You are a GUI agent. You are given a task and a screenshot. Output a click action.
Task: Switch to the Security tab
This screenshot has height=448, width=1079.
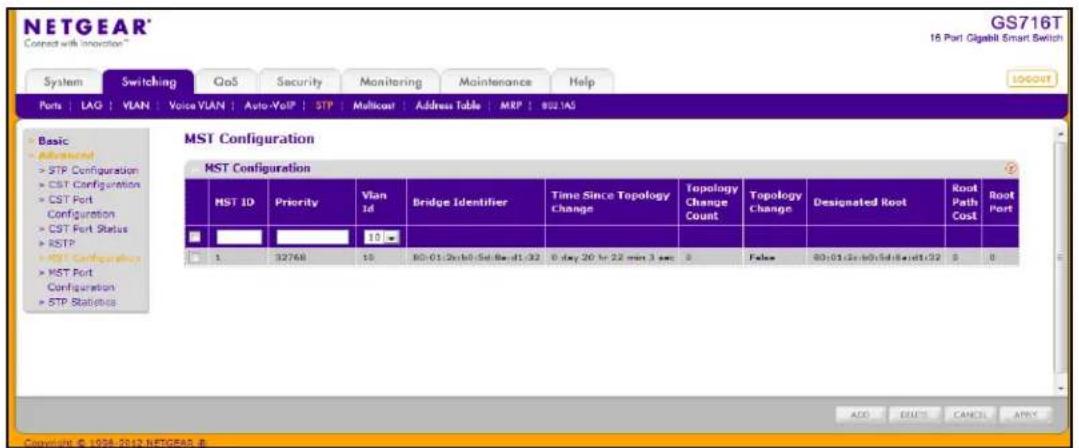point(299,81)
